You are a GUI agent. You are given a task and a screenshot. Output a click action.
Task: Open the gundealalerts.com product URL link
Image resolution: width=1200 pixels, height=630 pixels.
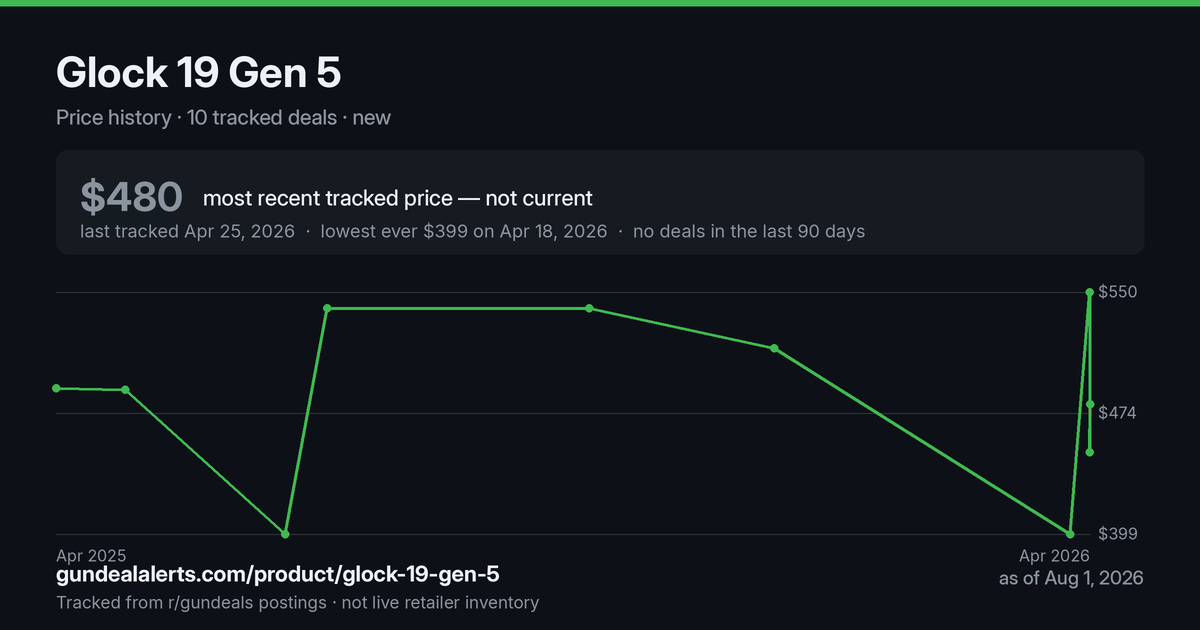(x=278, y=575)
